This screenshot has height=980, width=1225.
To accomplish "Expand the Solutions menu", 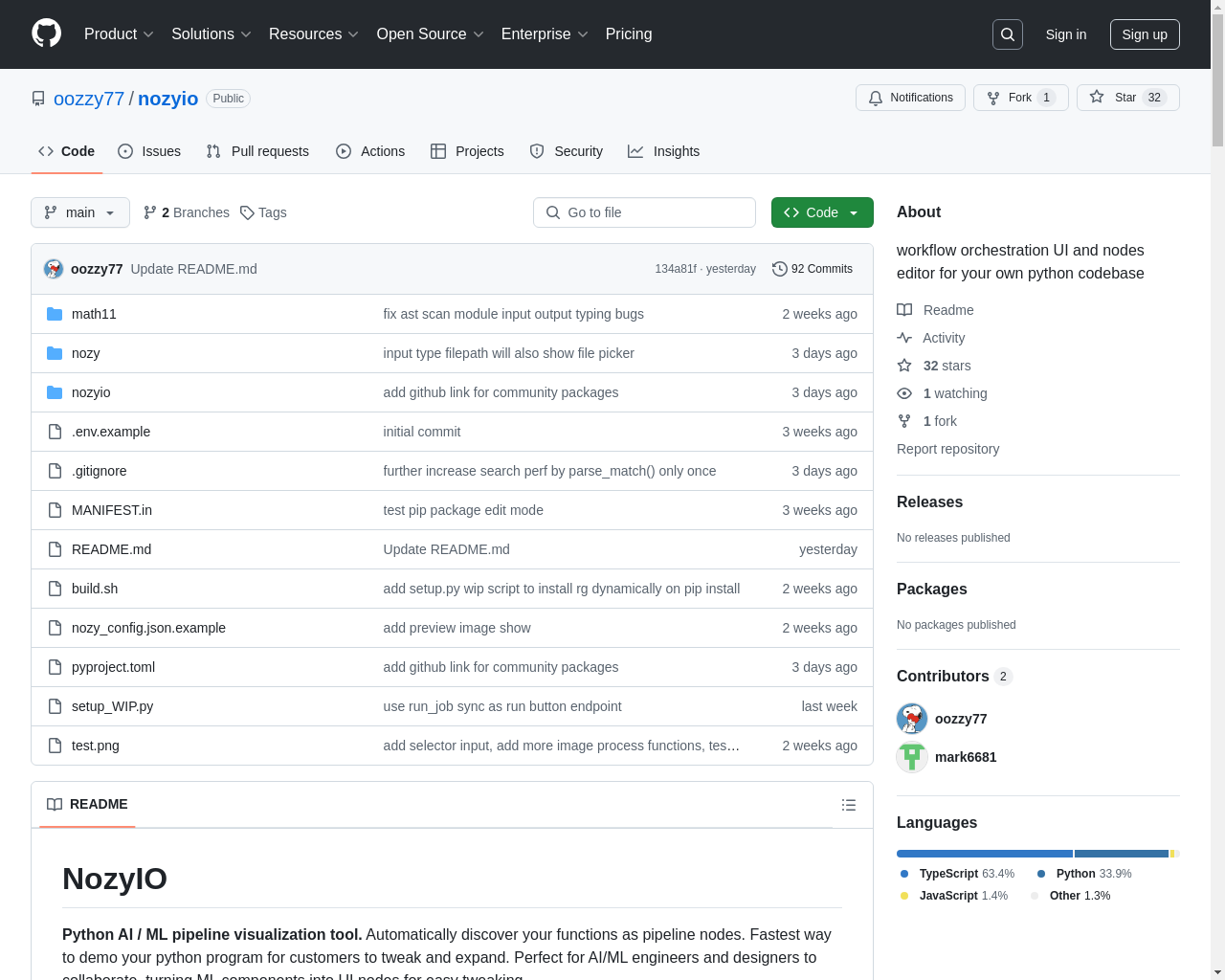I will [211, 34].
